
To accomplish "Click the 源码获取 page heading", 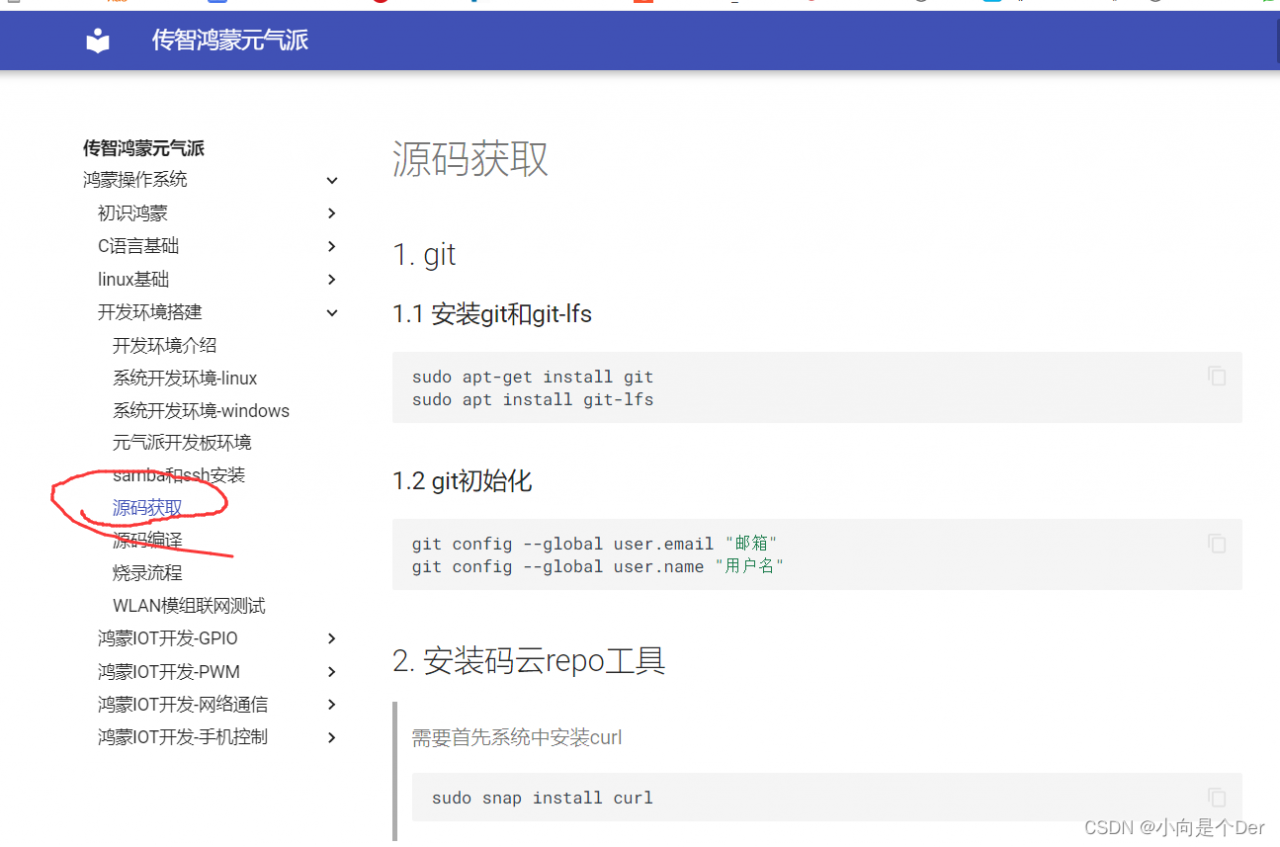I will point(470,159).
